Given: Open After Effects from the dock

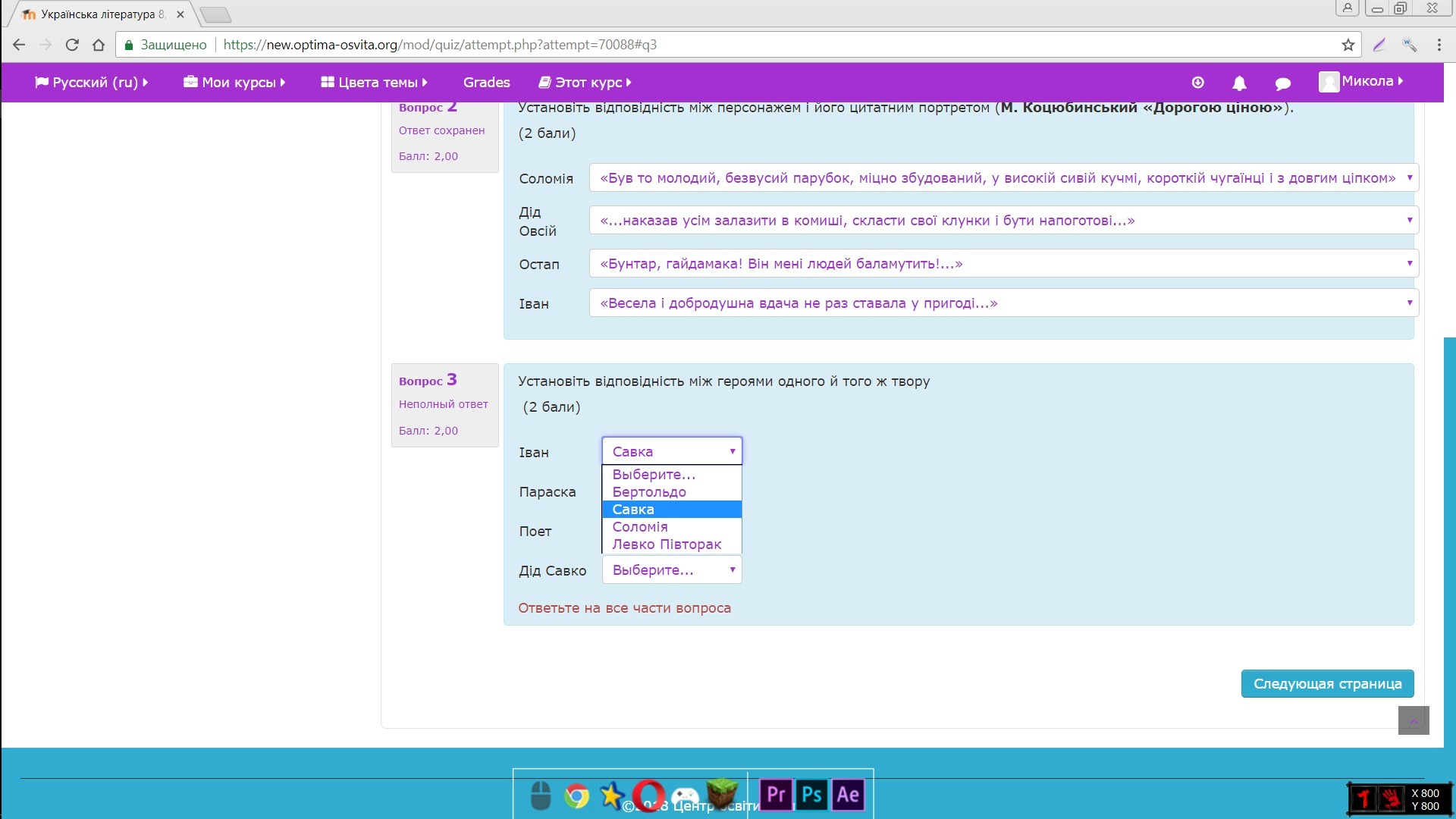Looking at the screenshot, I should pyautogui.click(x=848, y=795).
